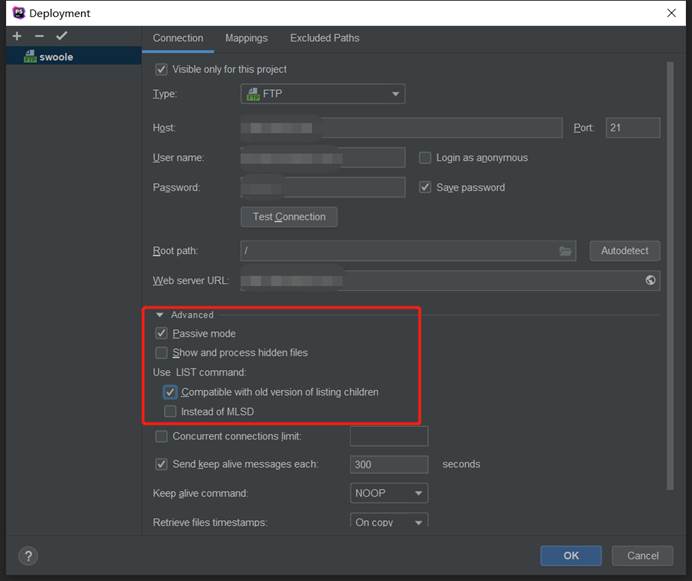Open Keep alive command NOOP dropdown
Viewport: 692px width, 581px height.
(x=389, y=493)
